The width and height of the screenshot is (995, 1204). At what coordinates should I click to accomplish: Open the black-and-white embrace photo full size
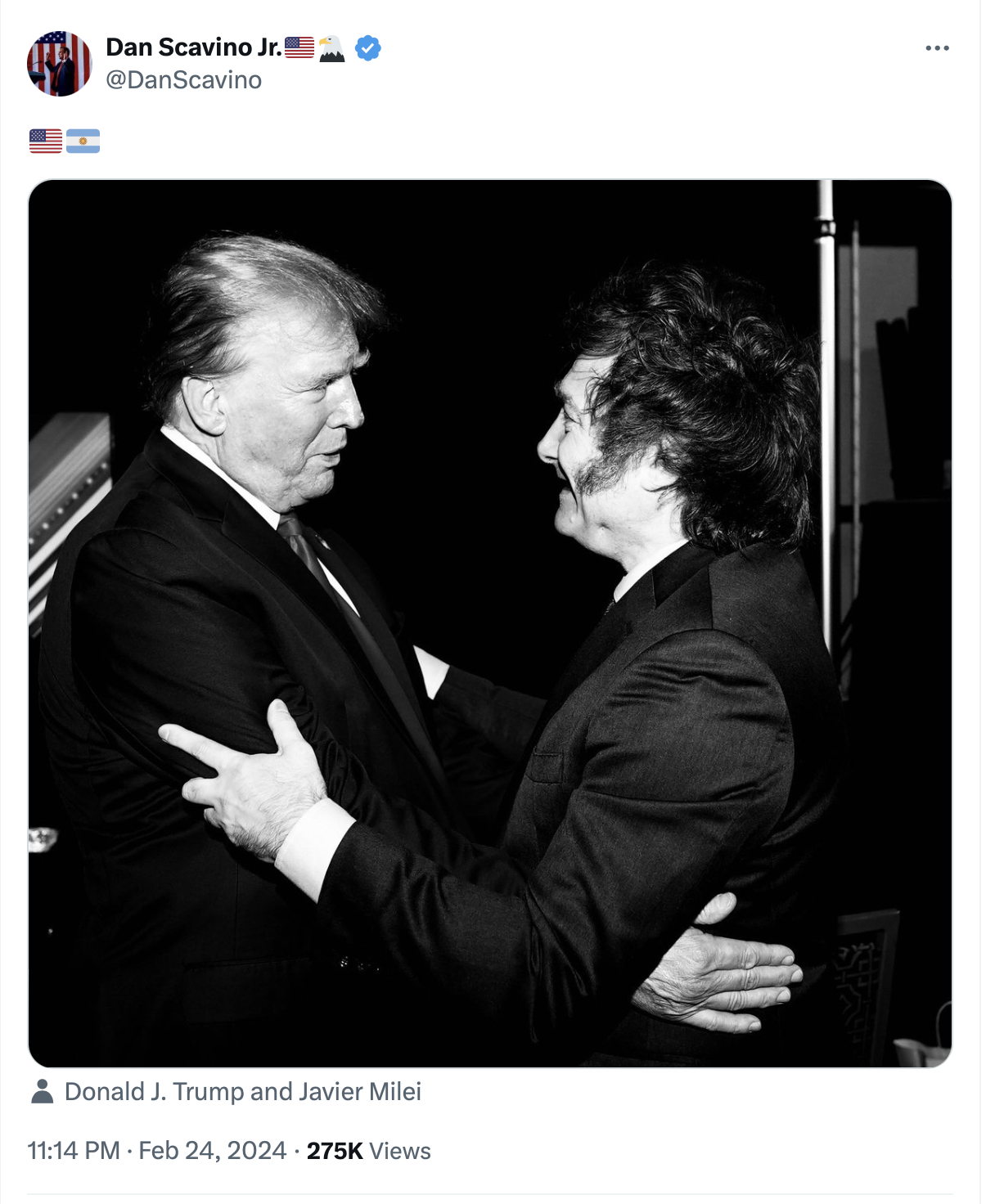pos(490,623)
